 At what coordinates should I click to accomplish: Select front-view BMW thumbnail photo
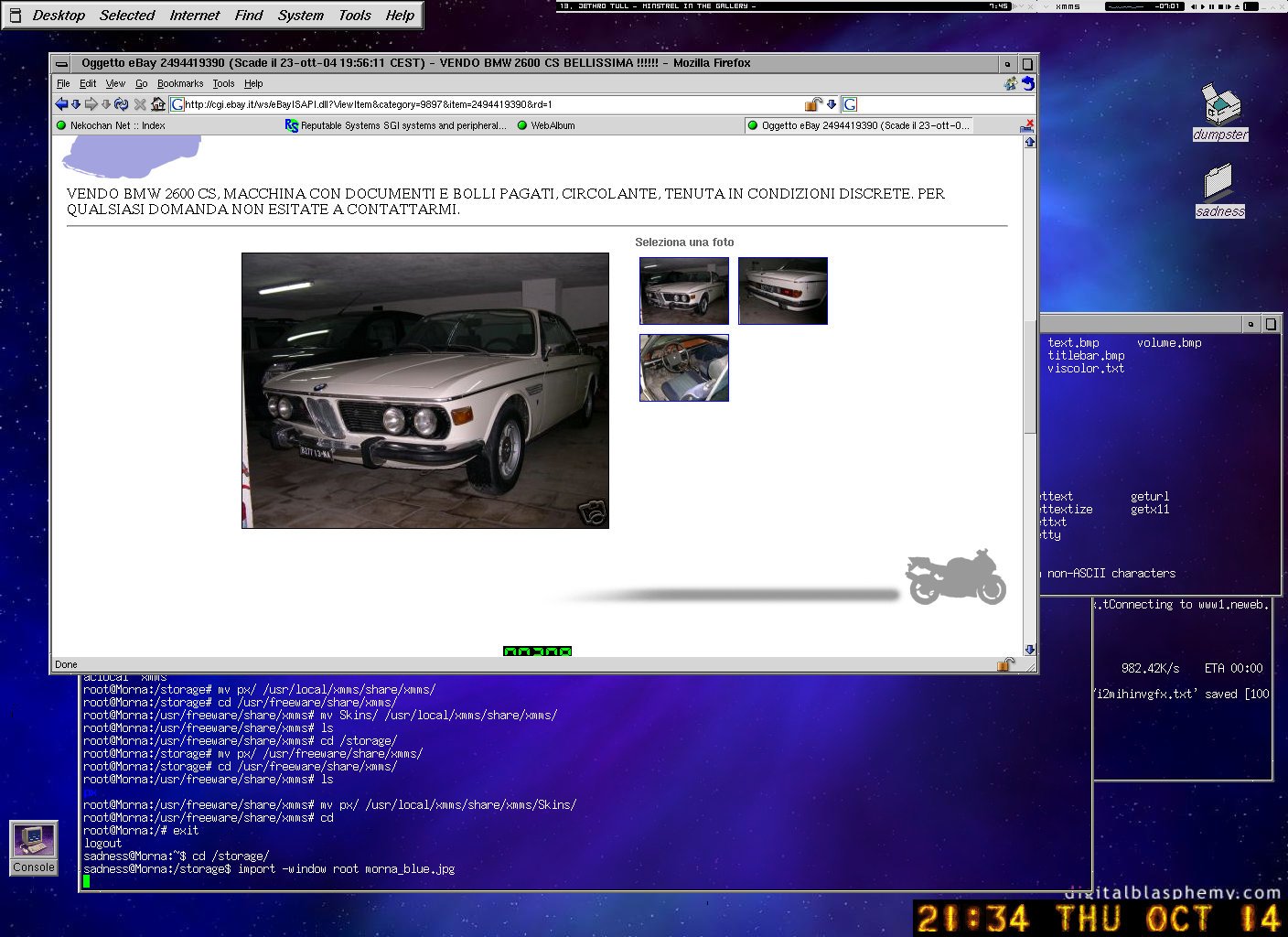[x=684, y=291]
